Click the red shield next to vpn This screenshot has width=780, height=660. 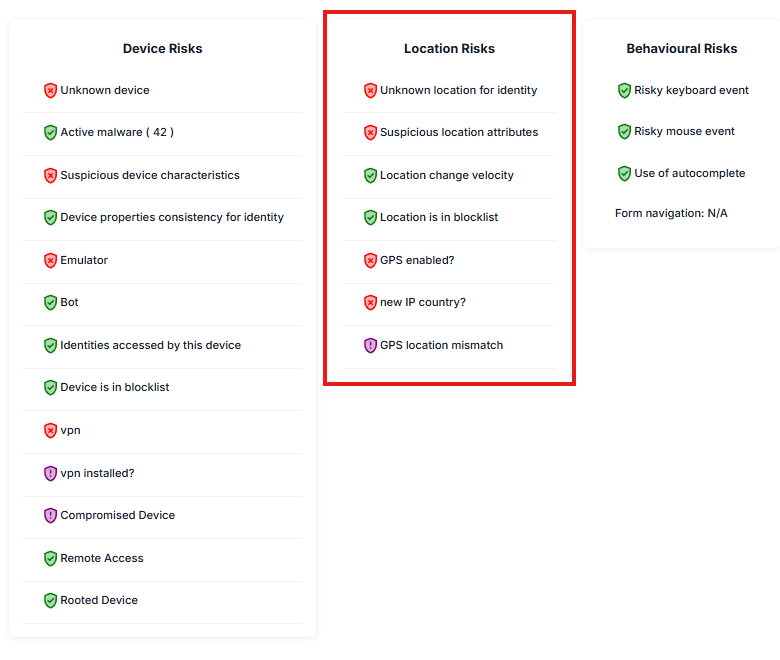[50, 430]
